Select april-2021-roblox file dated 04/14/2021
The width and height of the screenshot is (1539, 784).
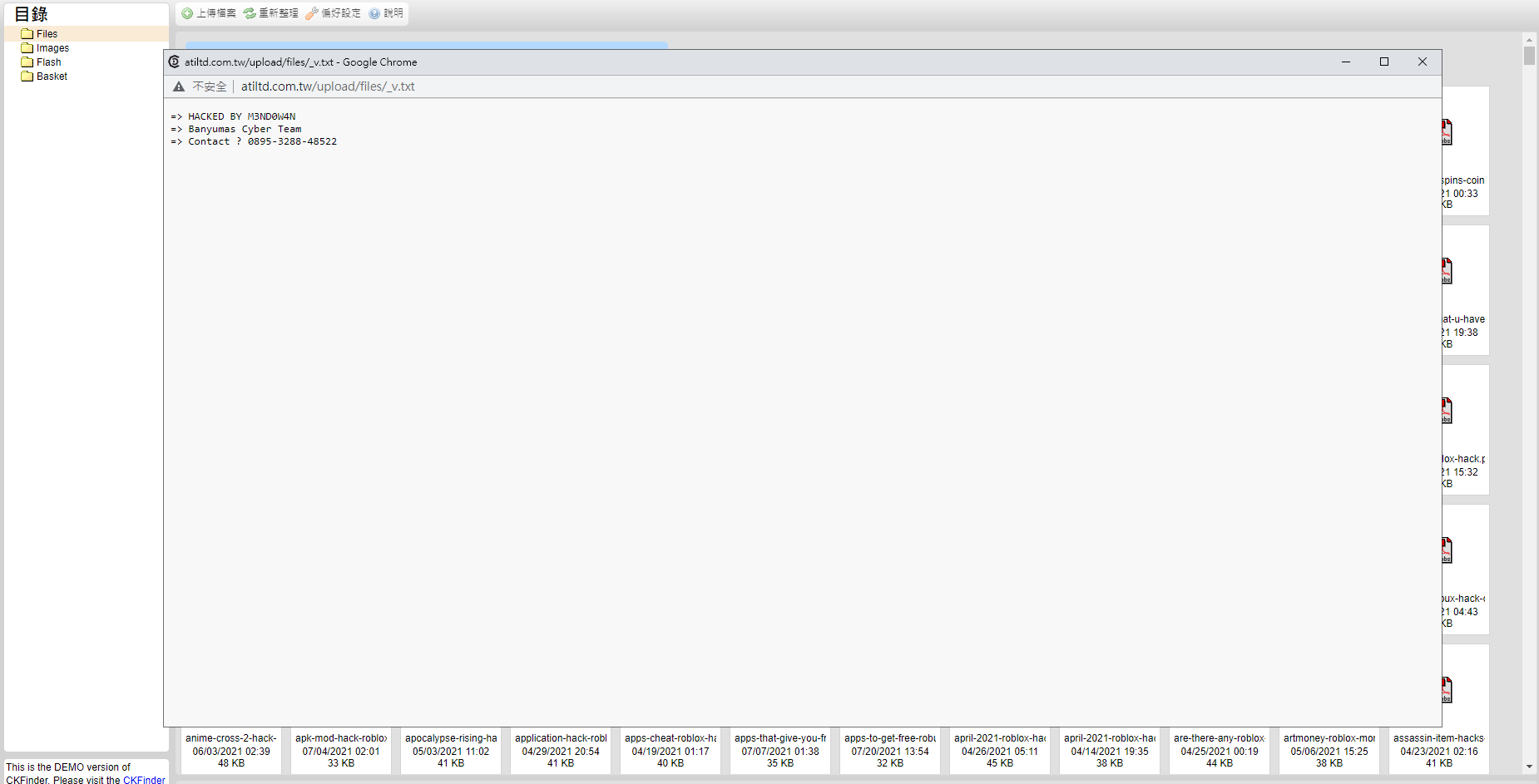coord(1110,750)
